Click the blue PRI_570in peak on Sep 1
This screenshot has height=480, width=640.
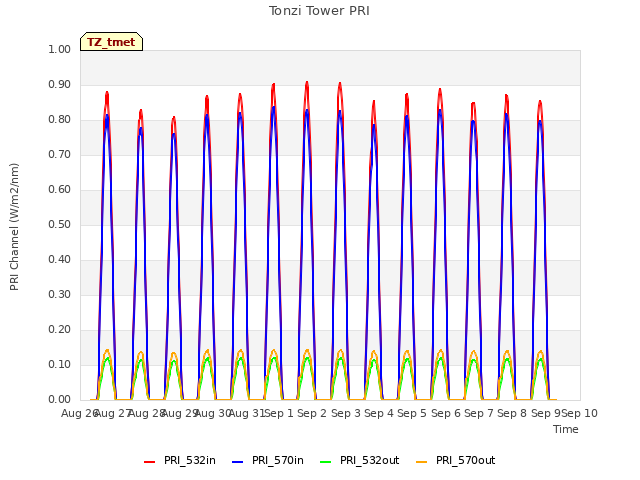[x=273, y=107]
